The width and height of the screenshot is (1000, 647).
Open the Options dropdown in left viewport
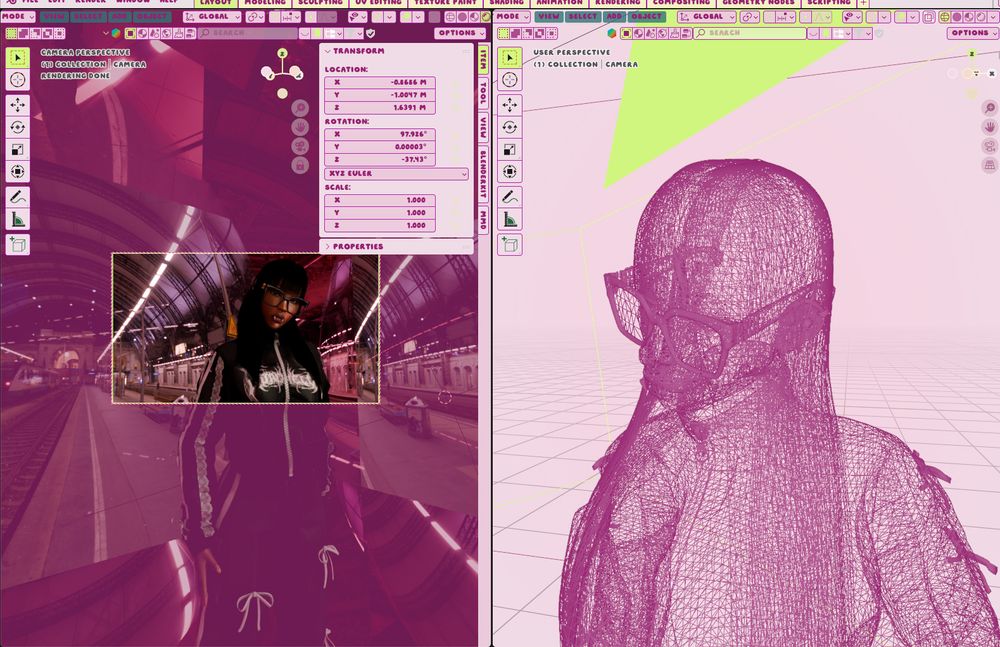460,33
